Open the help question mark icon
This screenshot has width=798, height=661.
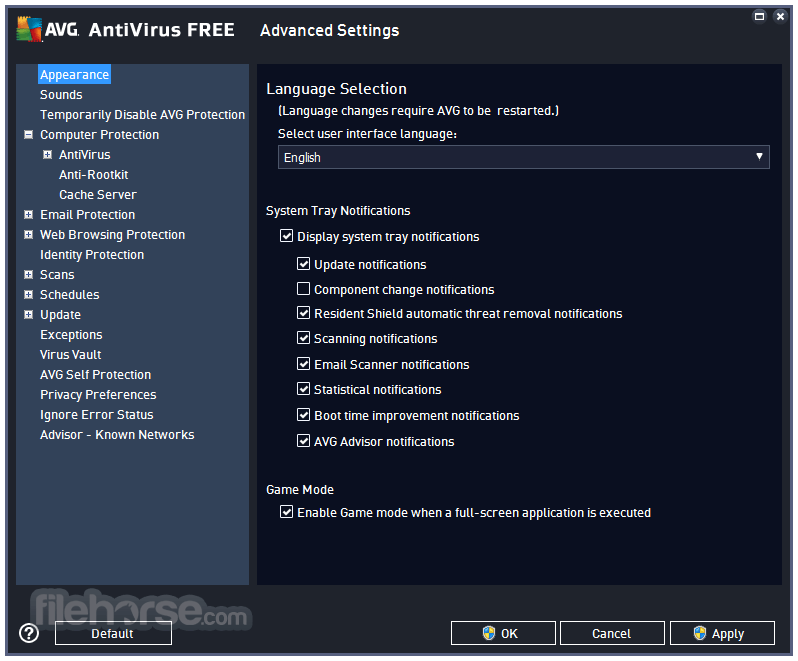coord(29,633)
